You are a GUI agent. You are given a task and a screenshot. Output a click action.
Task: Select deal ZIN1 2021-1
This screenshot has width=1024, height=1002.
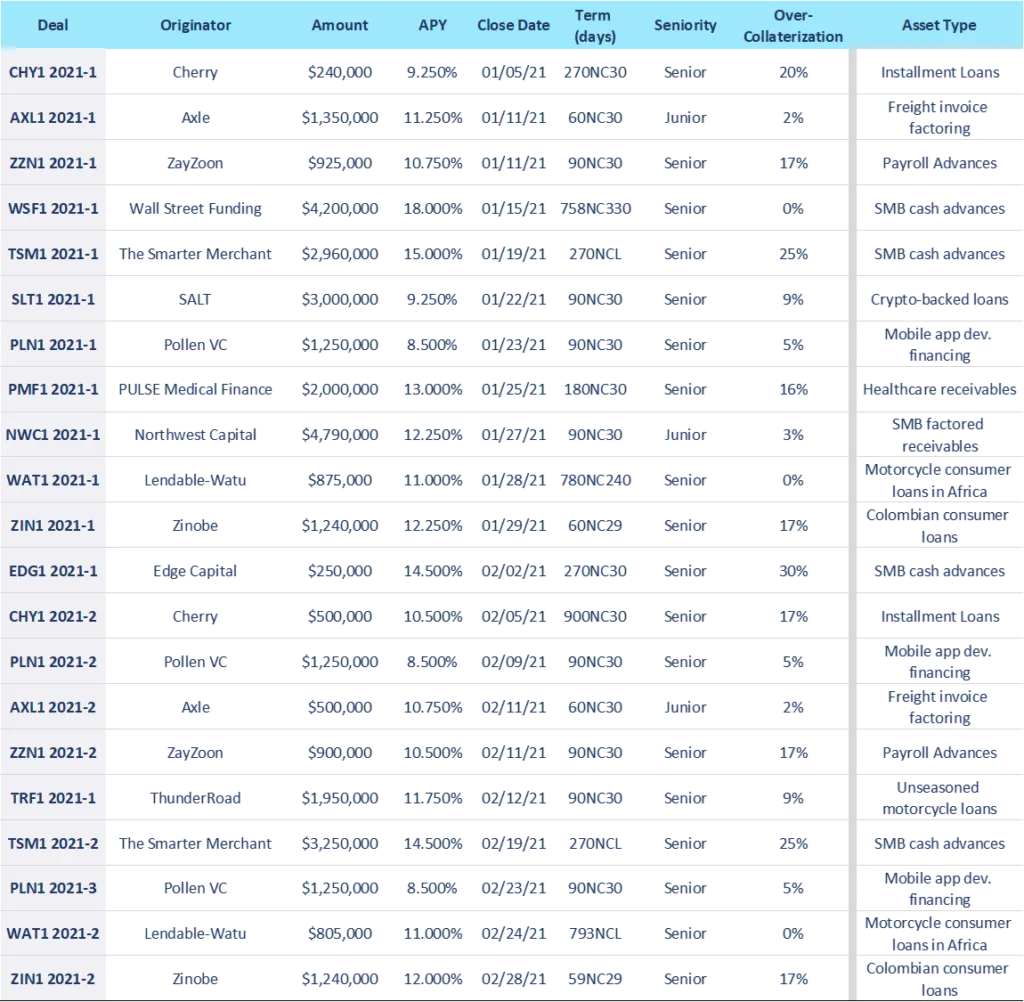[53, 525]
